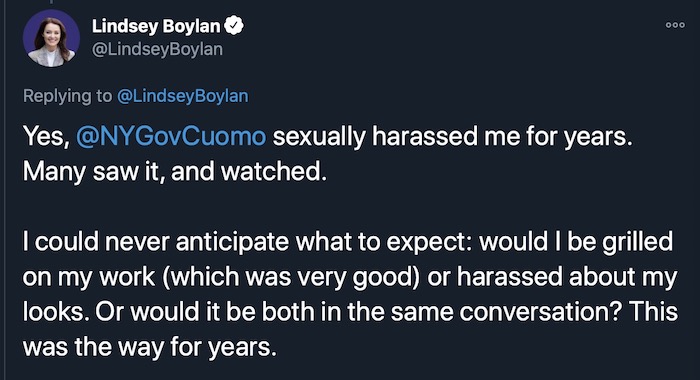Open the three-dot more options menu
The image size is (700, 380).
(x=675, y=25)
